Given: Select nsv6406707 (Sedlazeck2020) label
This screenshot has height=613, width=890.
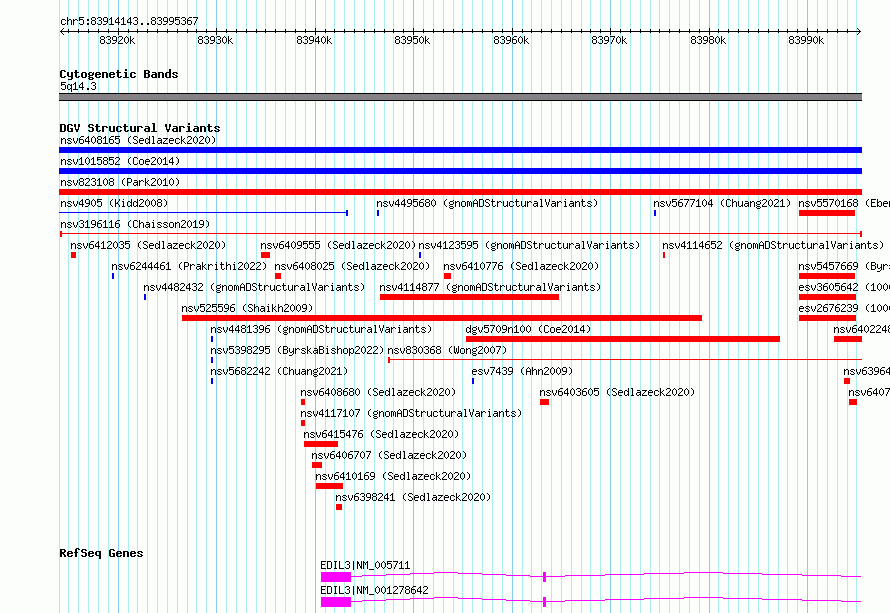Looking at the screenshot, I should [x=389, y=455].
